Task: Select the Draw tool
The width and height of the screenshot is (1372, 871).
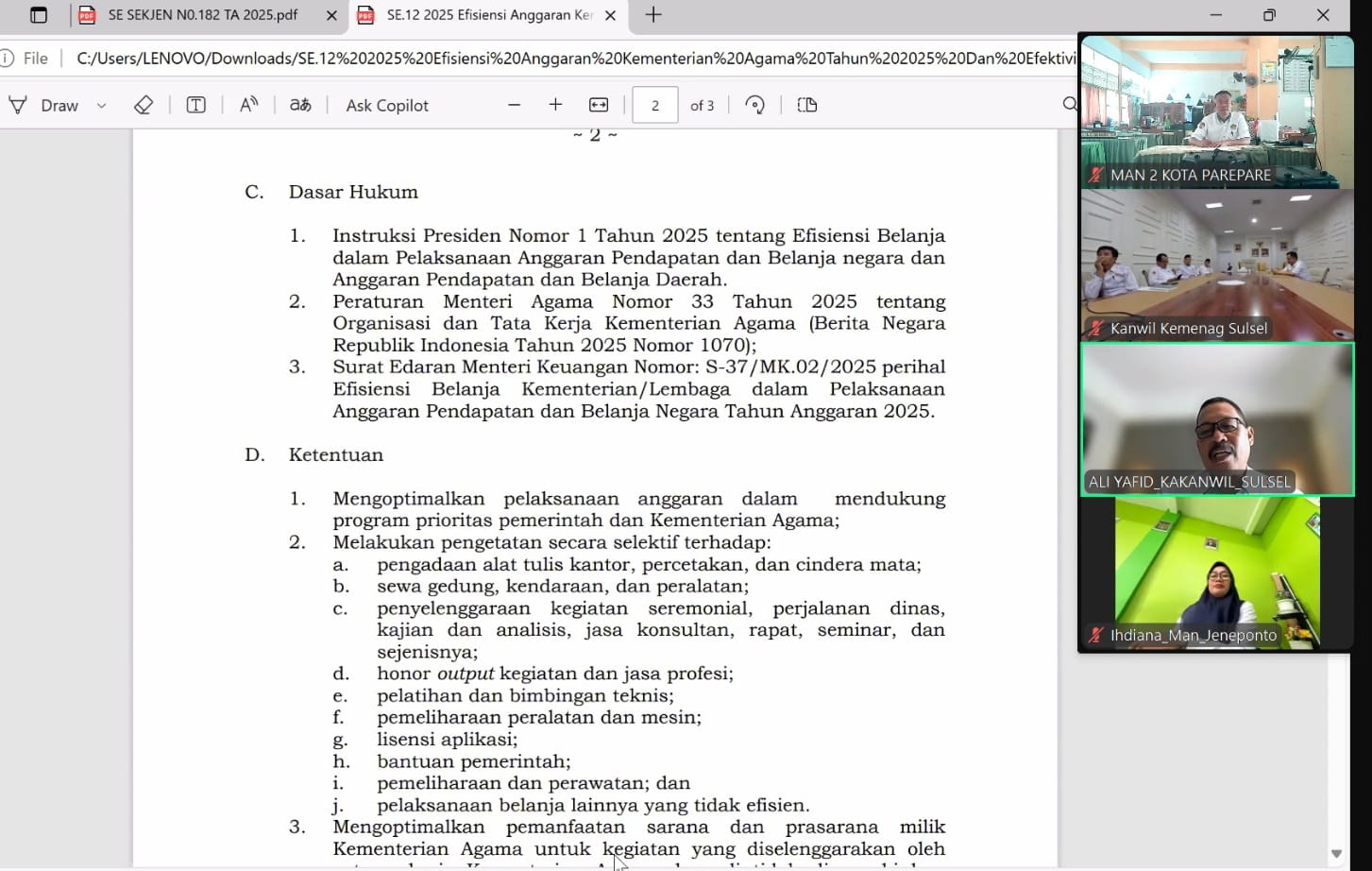Action: (44, 105)
